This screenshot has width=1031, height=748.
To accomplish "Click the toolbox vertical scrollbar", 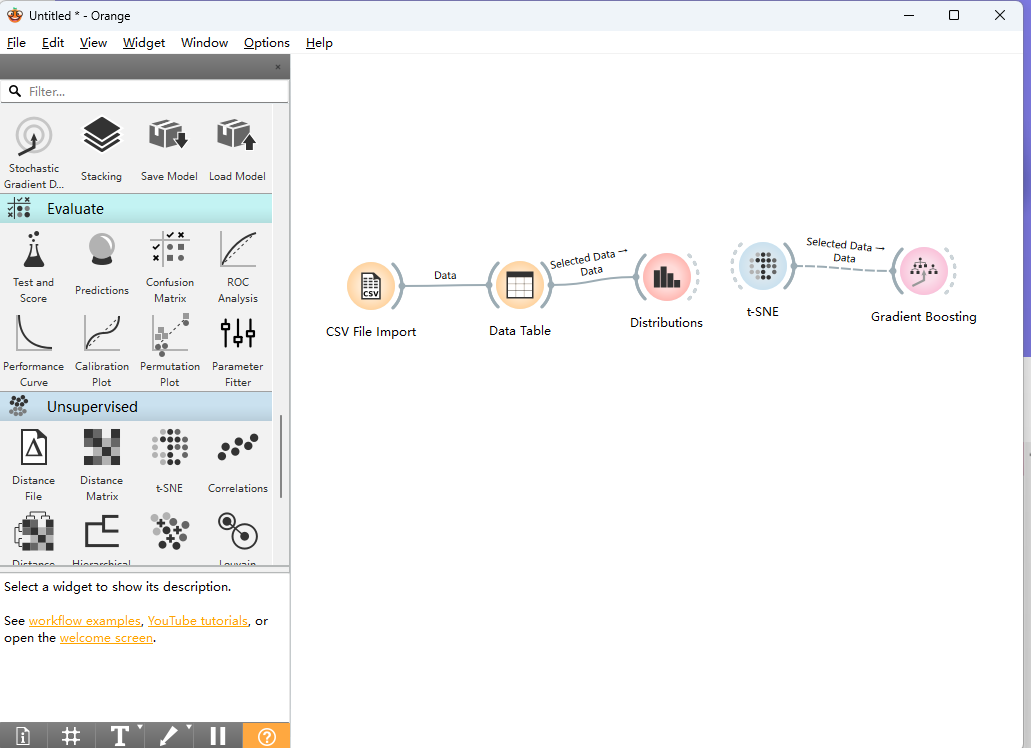I will (281, 456).
